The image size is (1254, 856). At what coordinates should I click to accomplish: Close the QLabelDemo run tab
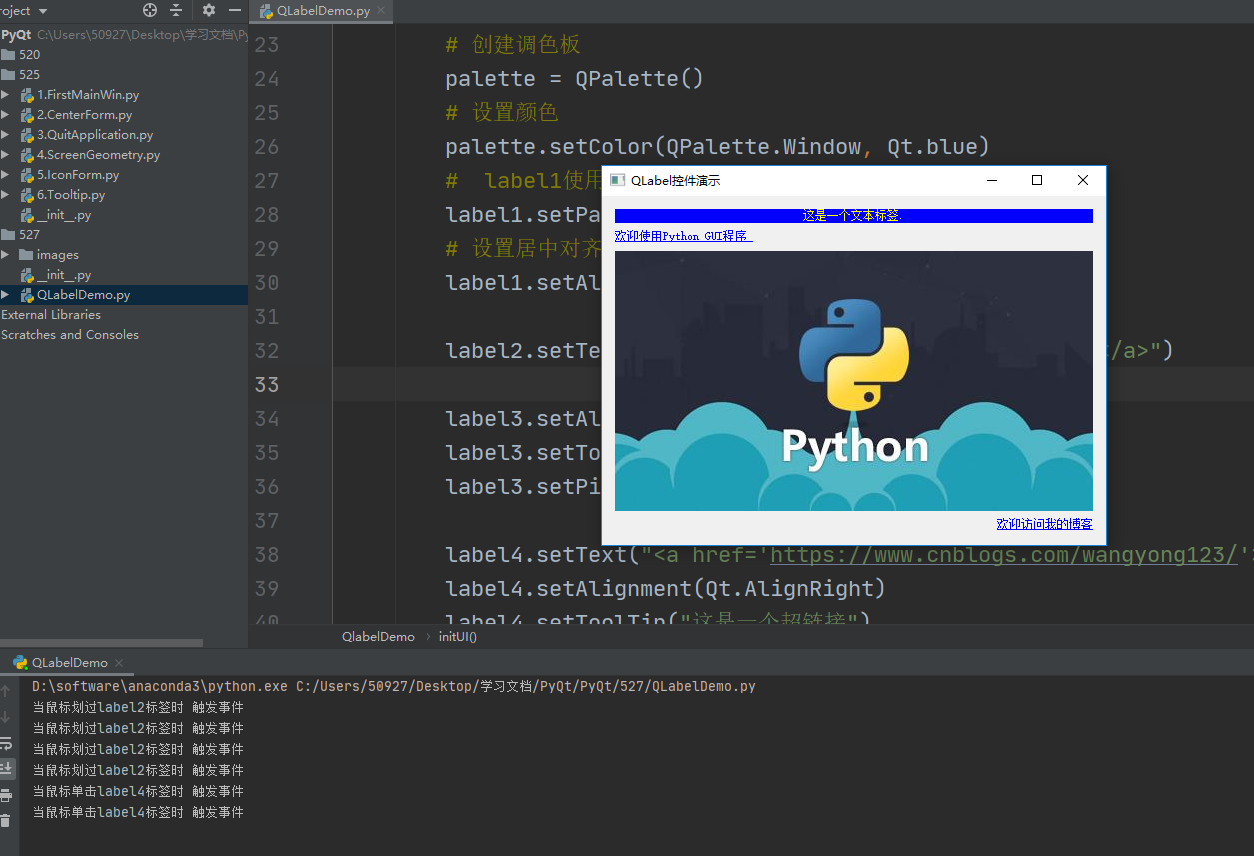coord(119,663)
